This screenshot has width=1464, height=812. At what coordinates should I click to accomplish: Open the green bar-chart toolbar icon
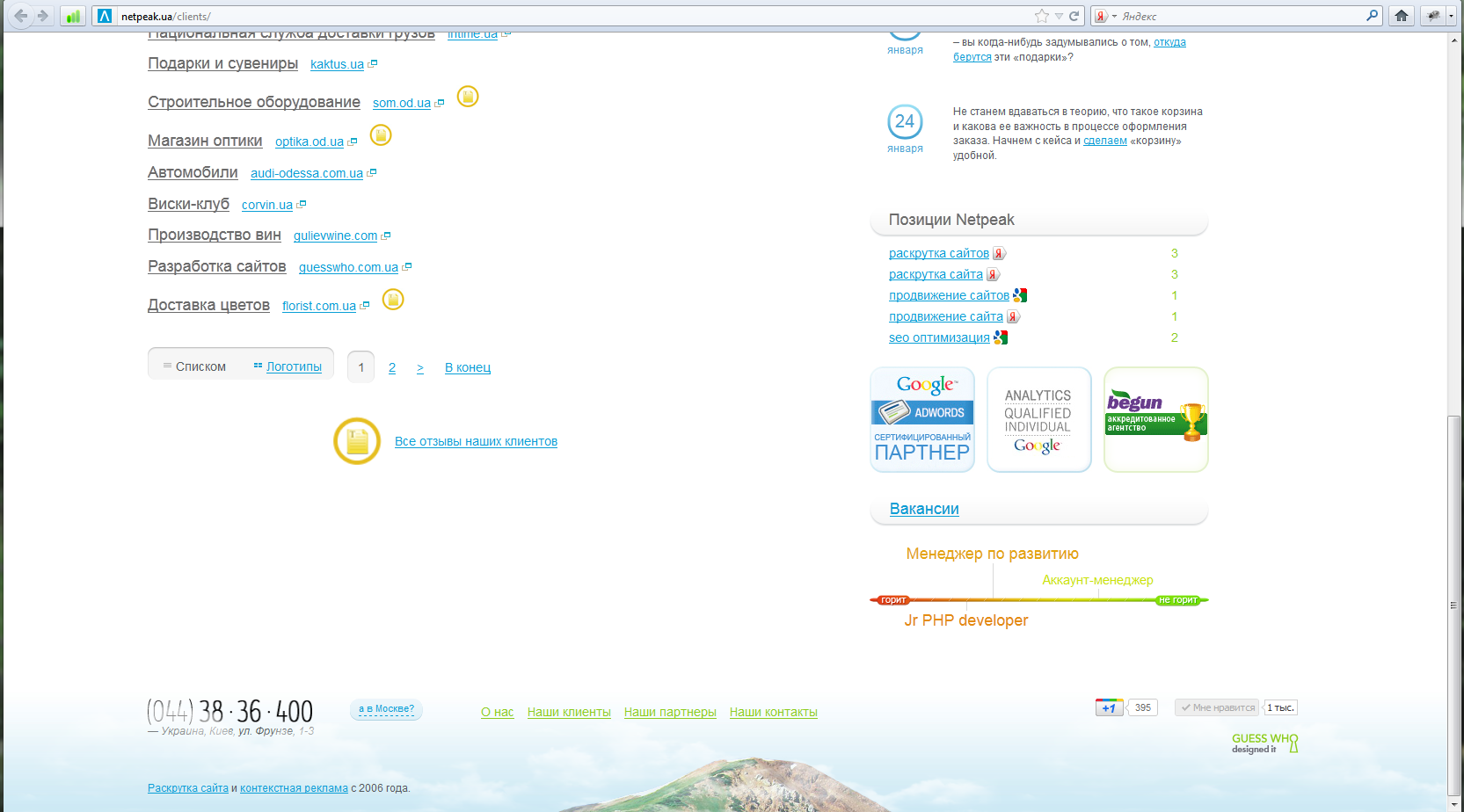coord(73,16)
